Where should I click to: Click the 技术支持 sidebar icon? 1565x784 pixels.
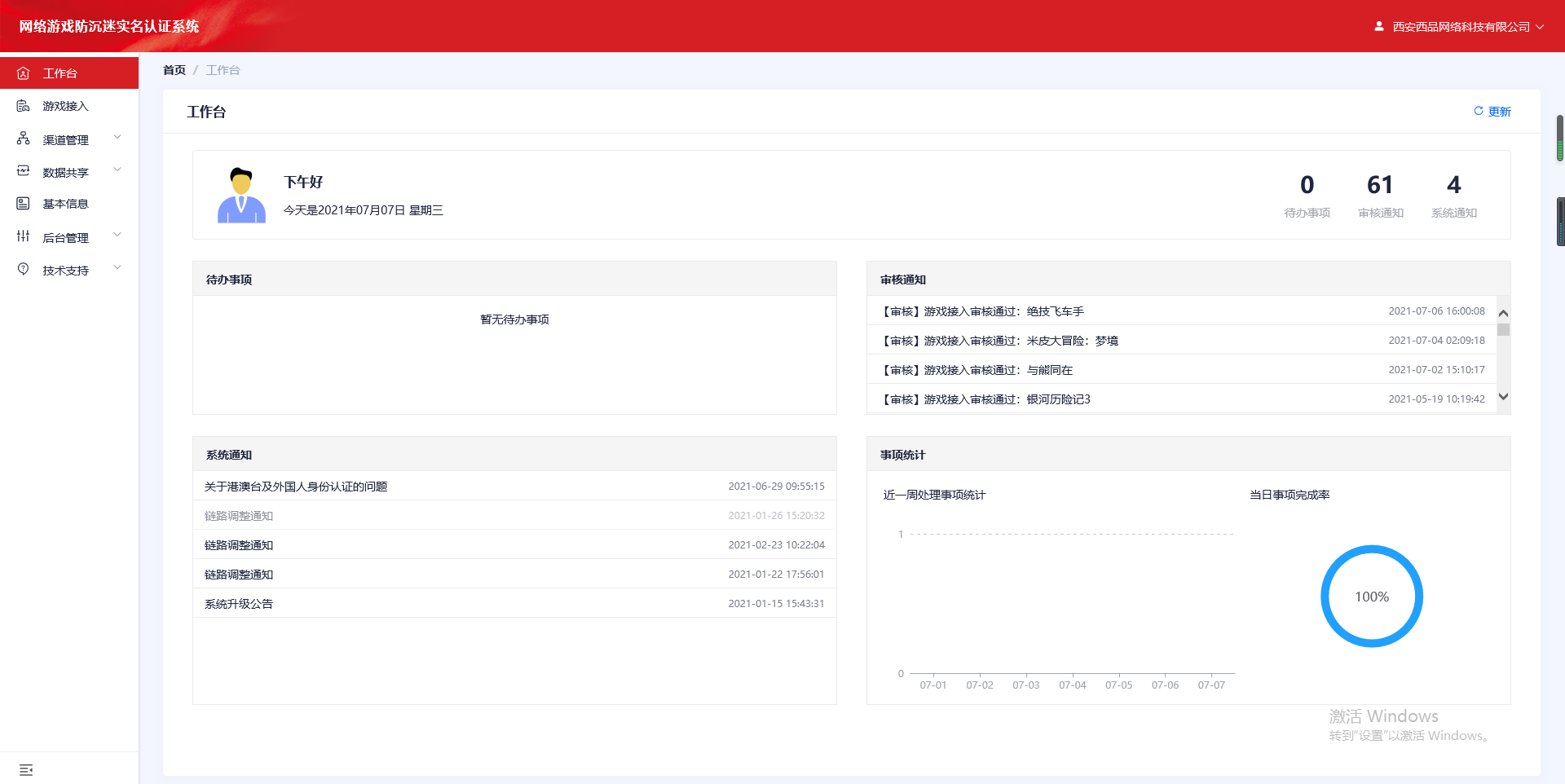click(24, 270)
